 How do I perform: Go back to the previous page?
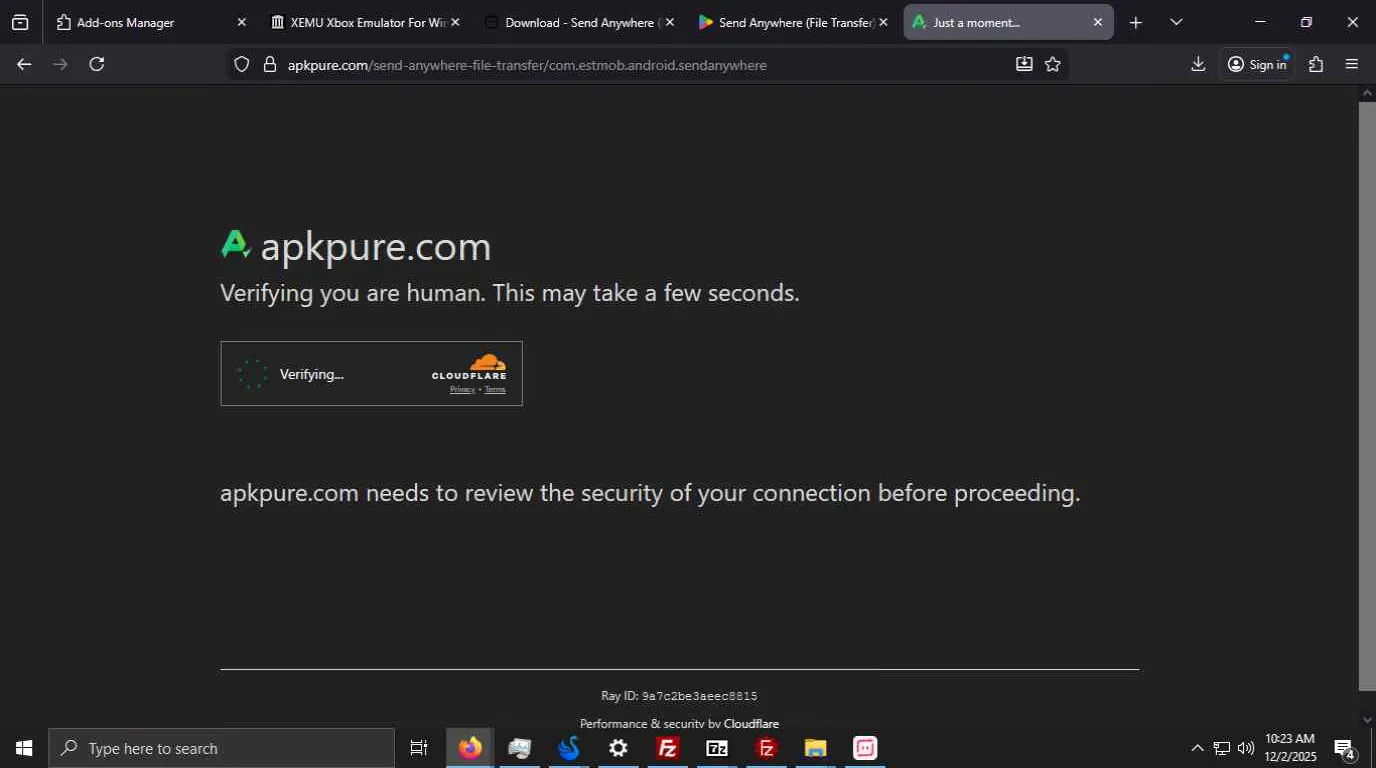[24, 64]
